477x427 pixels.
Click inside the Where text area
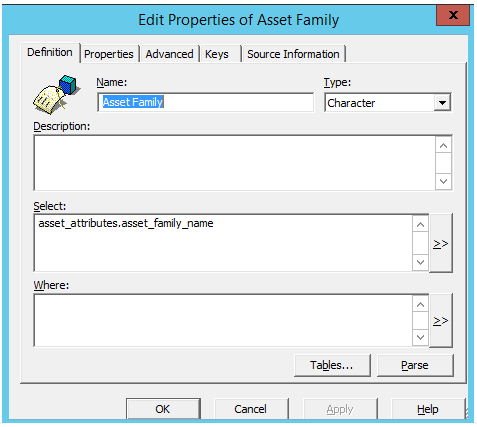(x=223, y=320)
